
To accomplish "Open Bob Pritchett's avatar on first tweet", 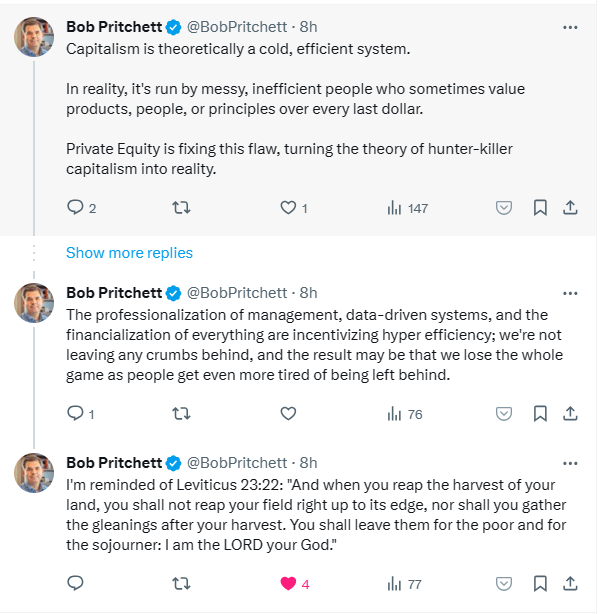I will (x=34, y=37).
